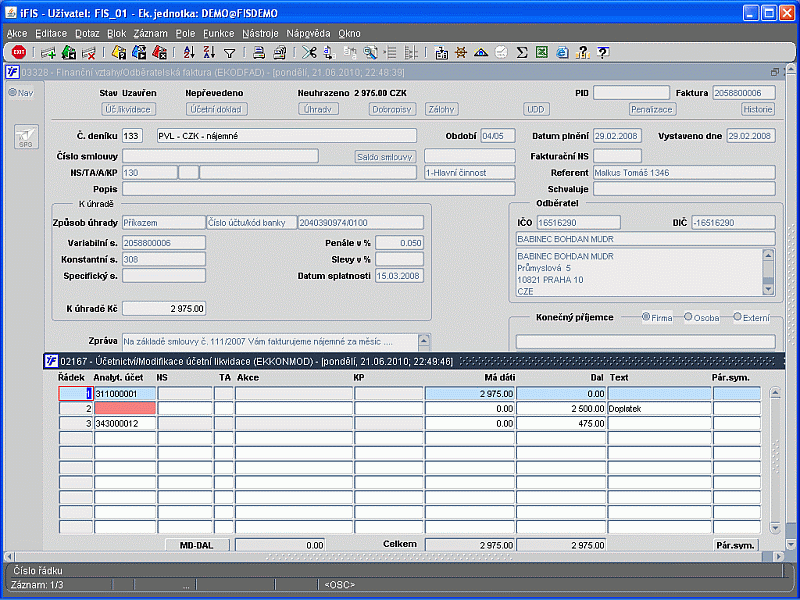Toggle the Nav radio option
The image size is (800, 600).
[13, 93]
